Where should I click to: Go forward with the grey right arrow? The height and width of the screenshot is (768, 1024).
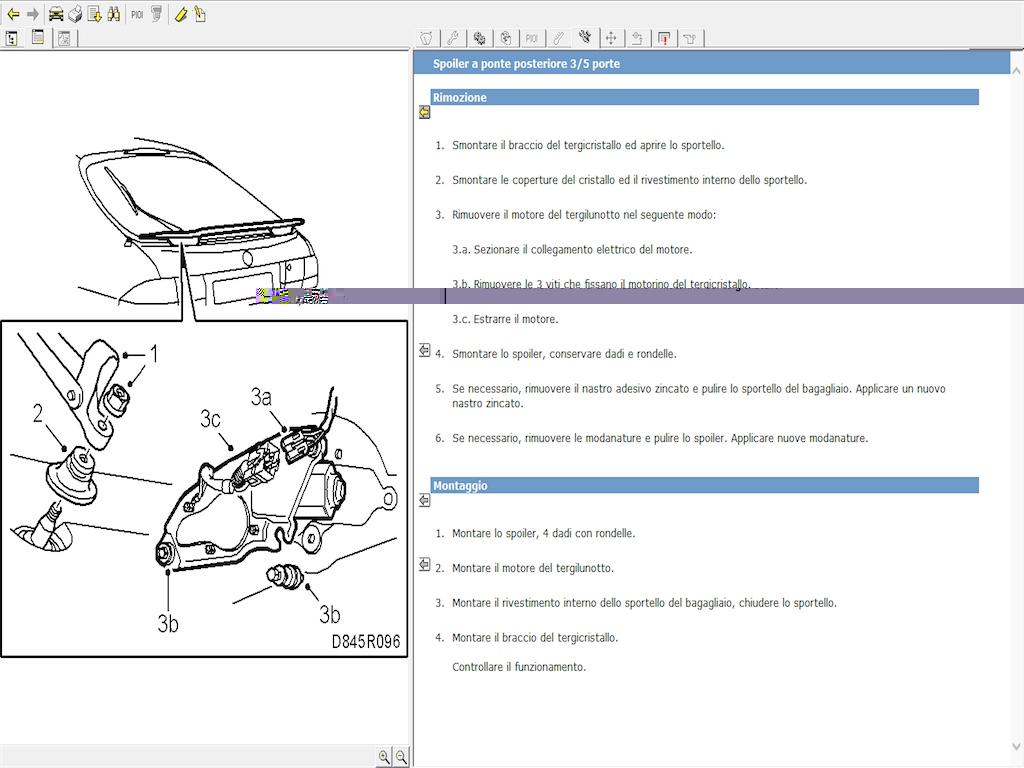click(33, 14)
